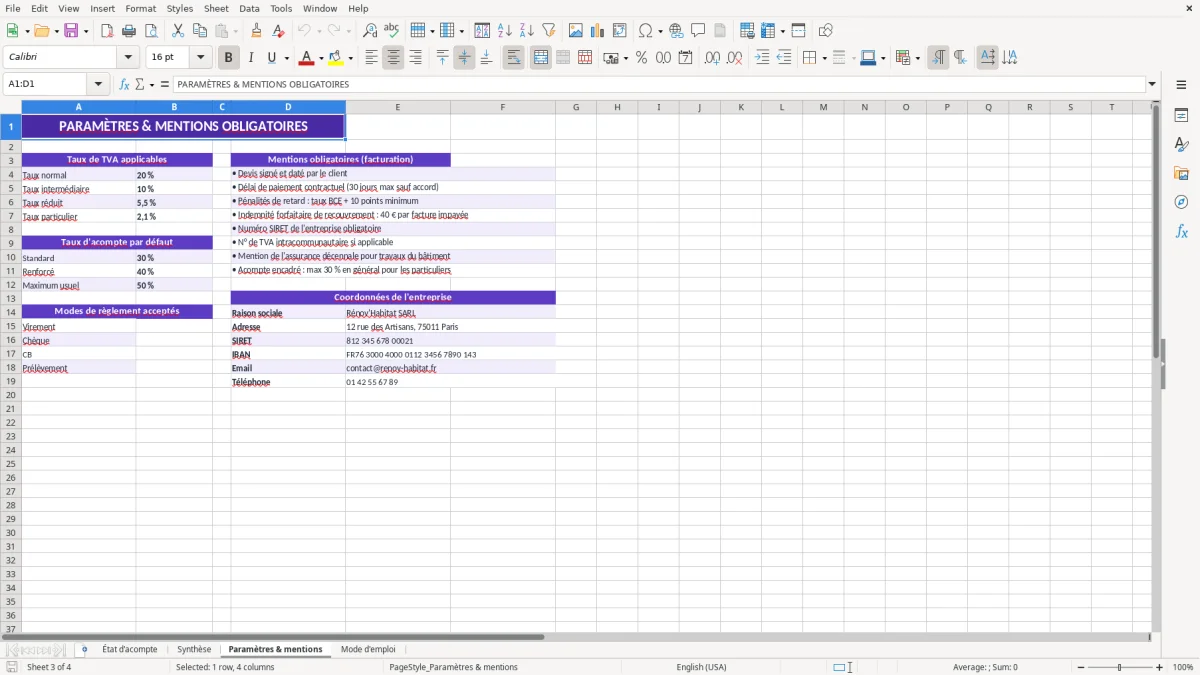This screenshot has width=1200, height=675.
Task: Open the Borders dropdown arrow
Action: pos(824,58)
